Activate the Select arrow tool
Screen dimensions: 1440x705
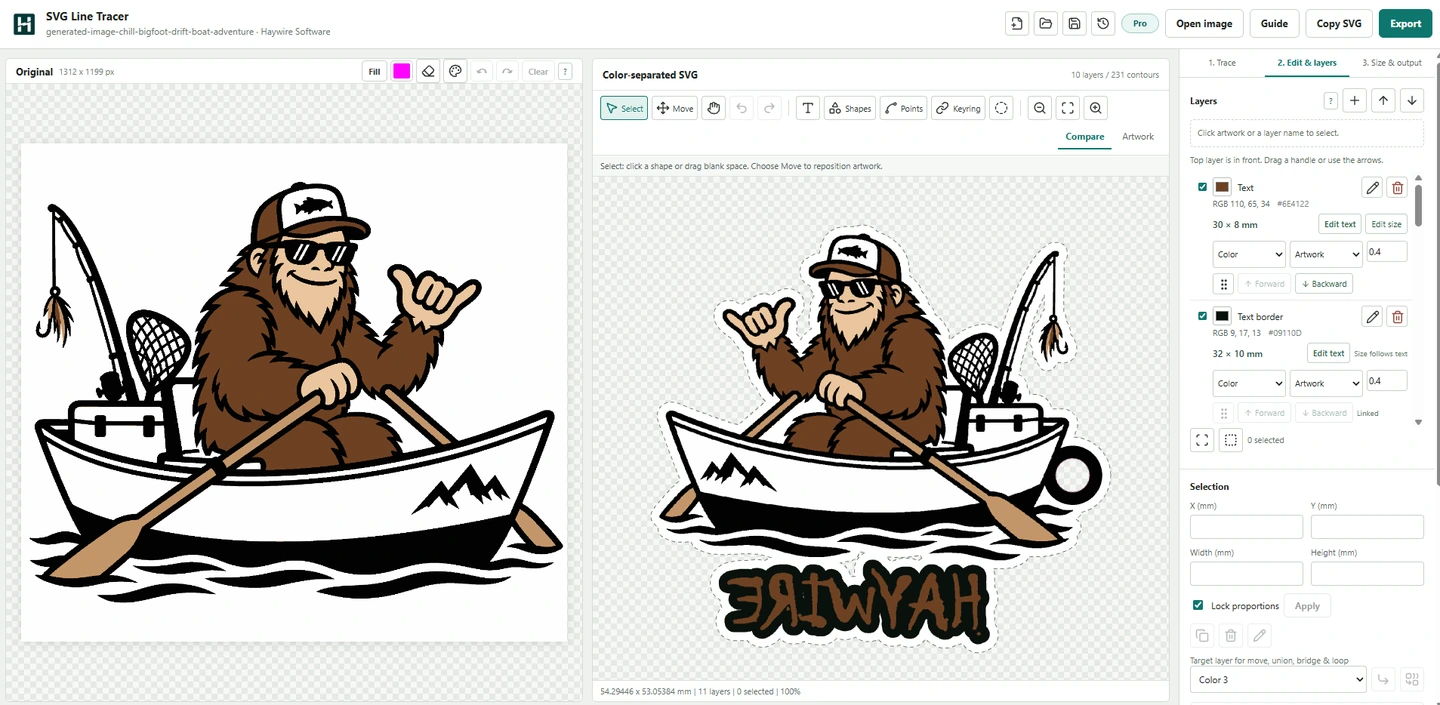(x=624, y=108)
